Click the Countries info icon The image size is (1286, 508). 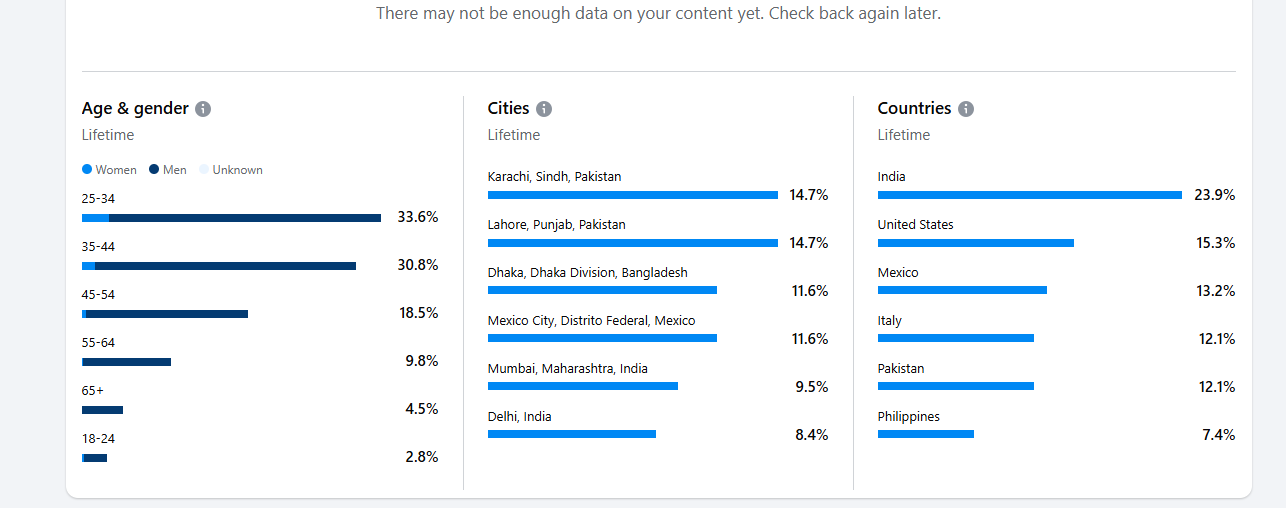coord(966,109)
